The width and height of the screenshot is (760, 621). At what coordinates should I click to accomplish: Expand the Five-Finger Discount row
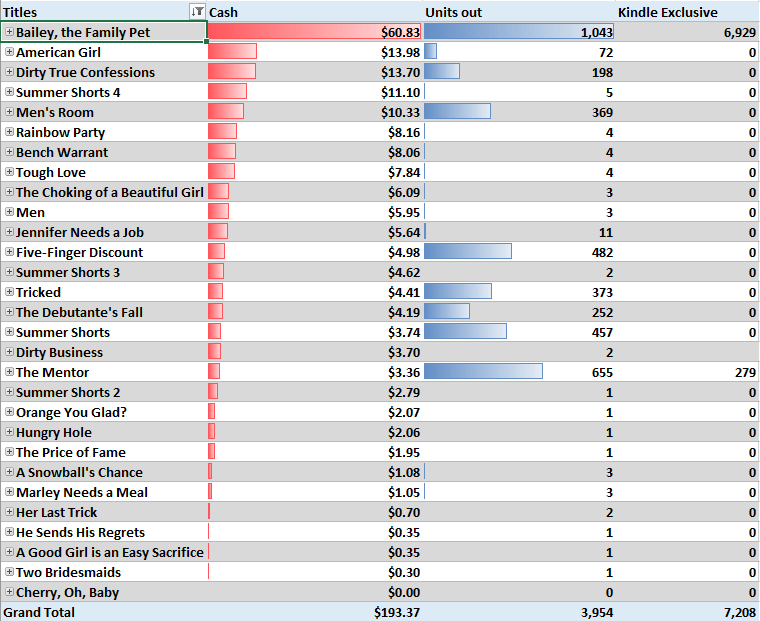pyautogui.click(x=9, y=252)
